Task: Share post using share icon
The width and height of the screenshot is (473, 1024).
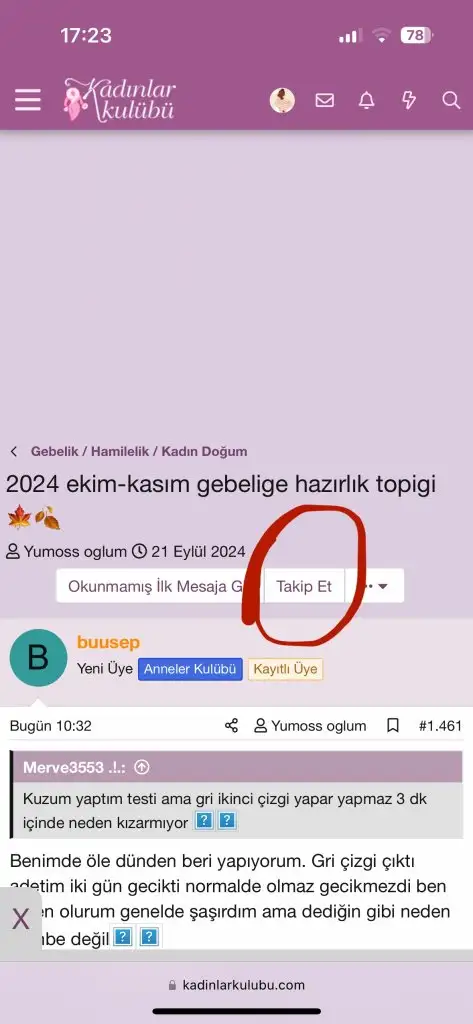Action: (x=231, y=726)
